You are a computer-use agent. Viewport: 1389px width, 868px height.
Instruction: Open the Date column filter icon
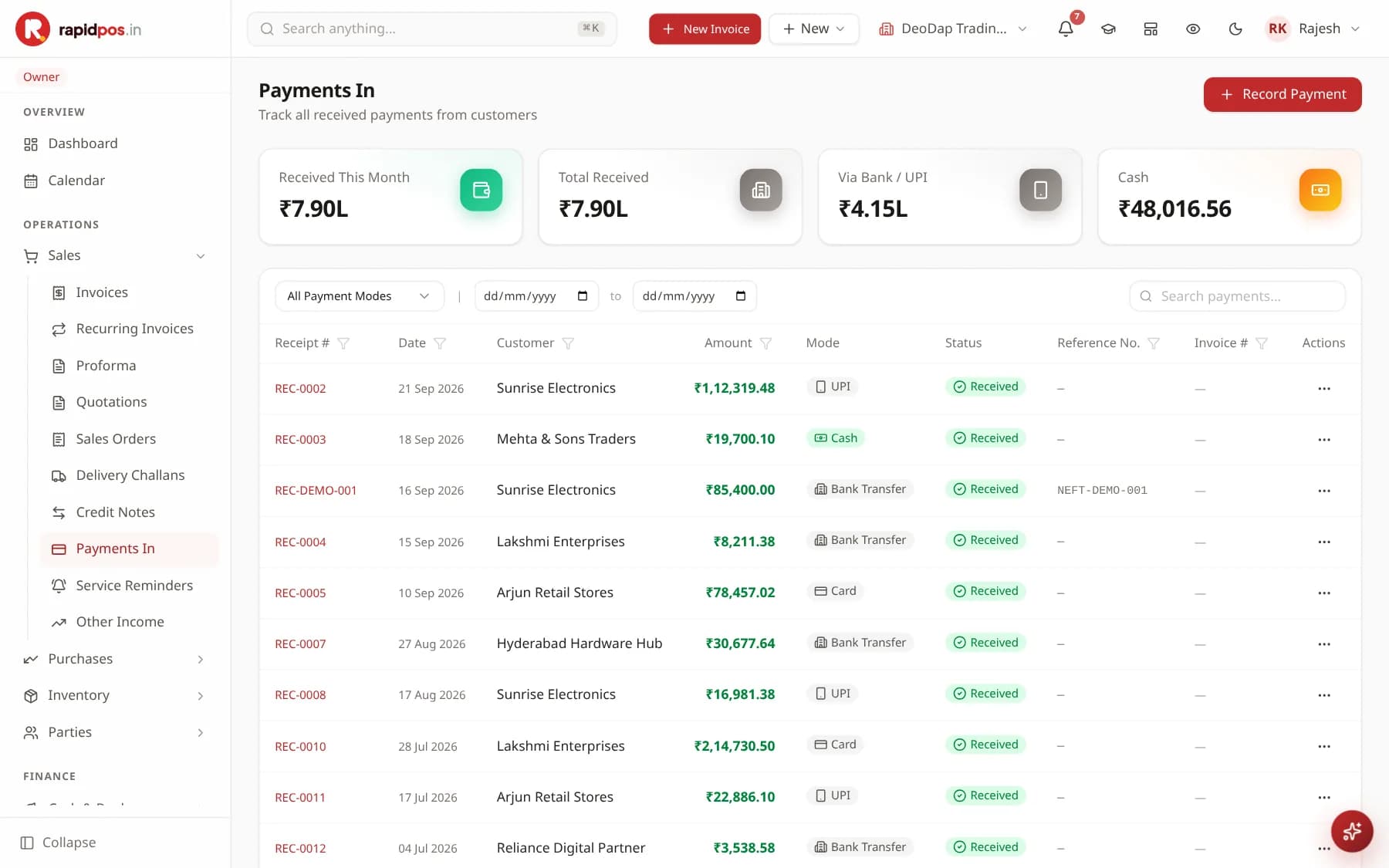coord(440,343)
